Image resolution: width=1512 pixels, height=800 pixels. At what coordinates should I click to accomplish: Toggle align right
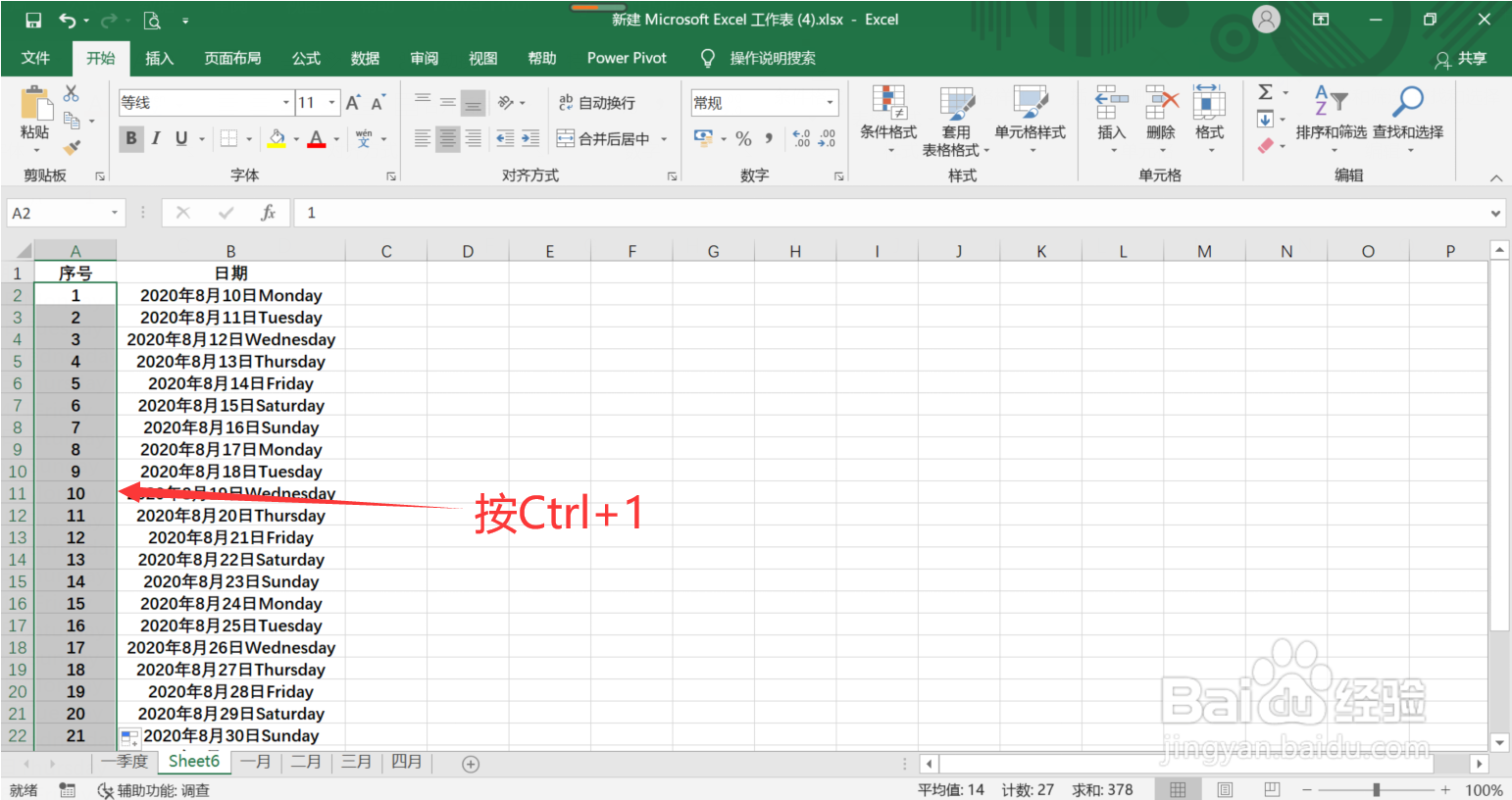[474, 138]
